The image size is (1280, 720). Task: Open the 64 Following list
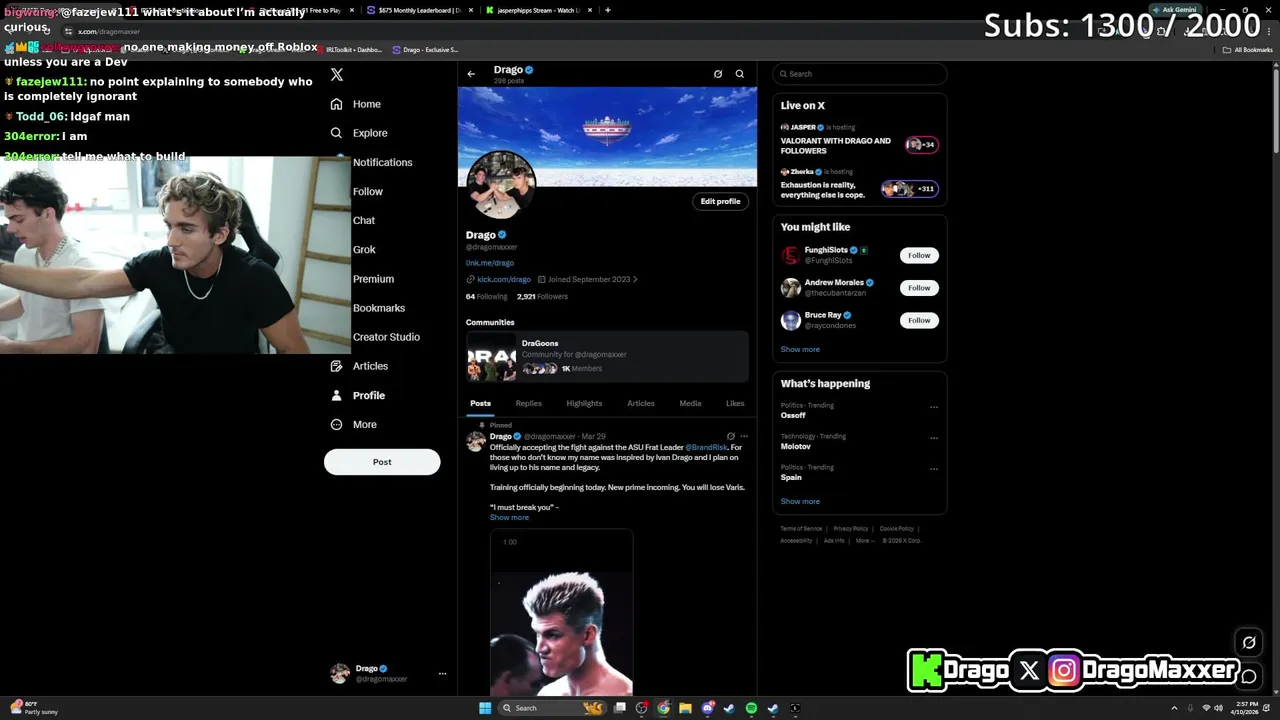(x=486, y=296)
